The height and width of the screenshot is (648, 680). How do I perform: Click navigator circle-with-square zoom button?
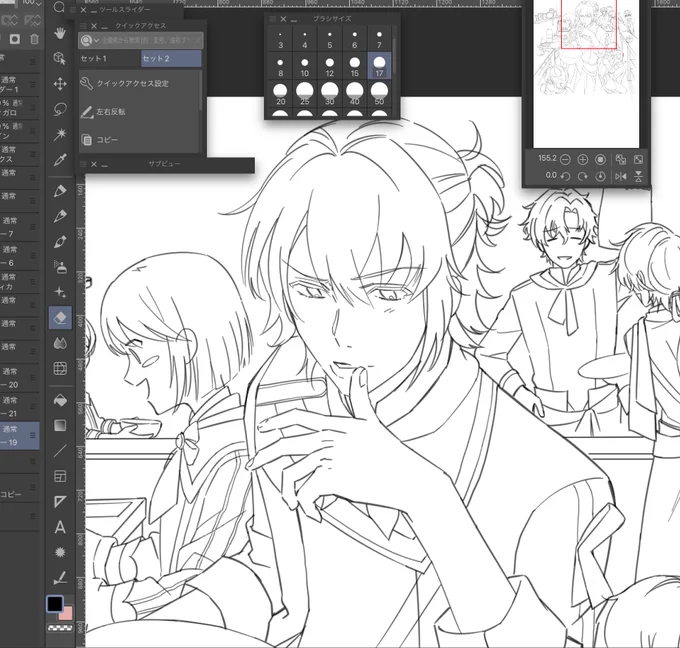pos(600,159)
